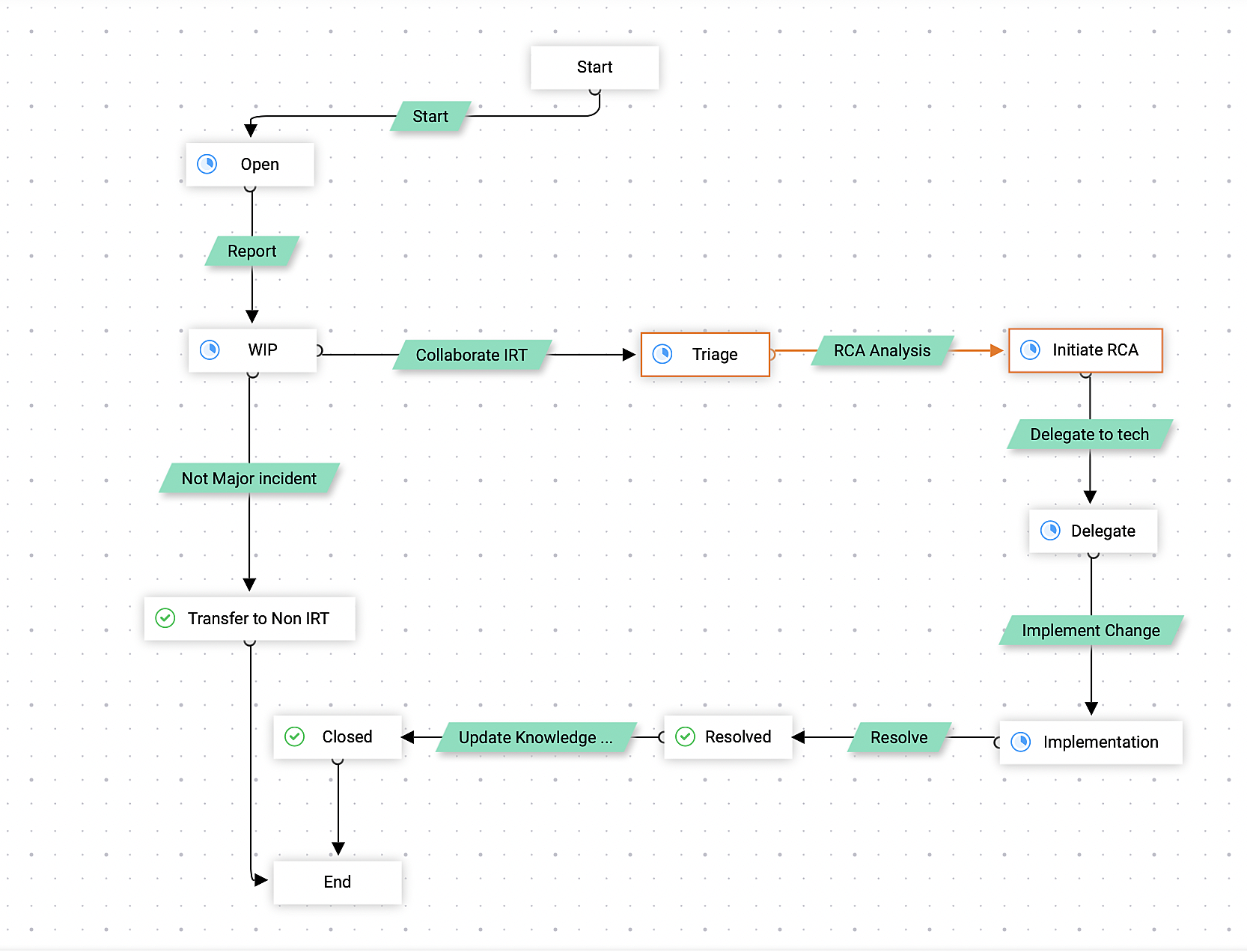This screenshot has height=952, width=1247.
Task: Click the green check icon on the Closed node
Action: tap(294, 736)
